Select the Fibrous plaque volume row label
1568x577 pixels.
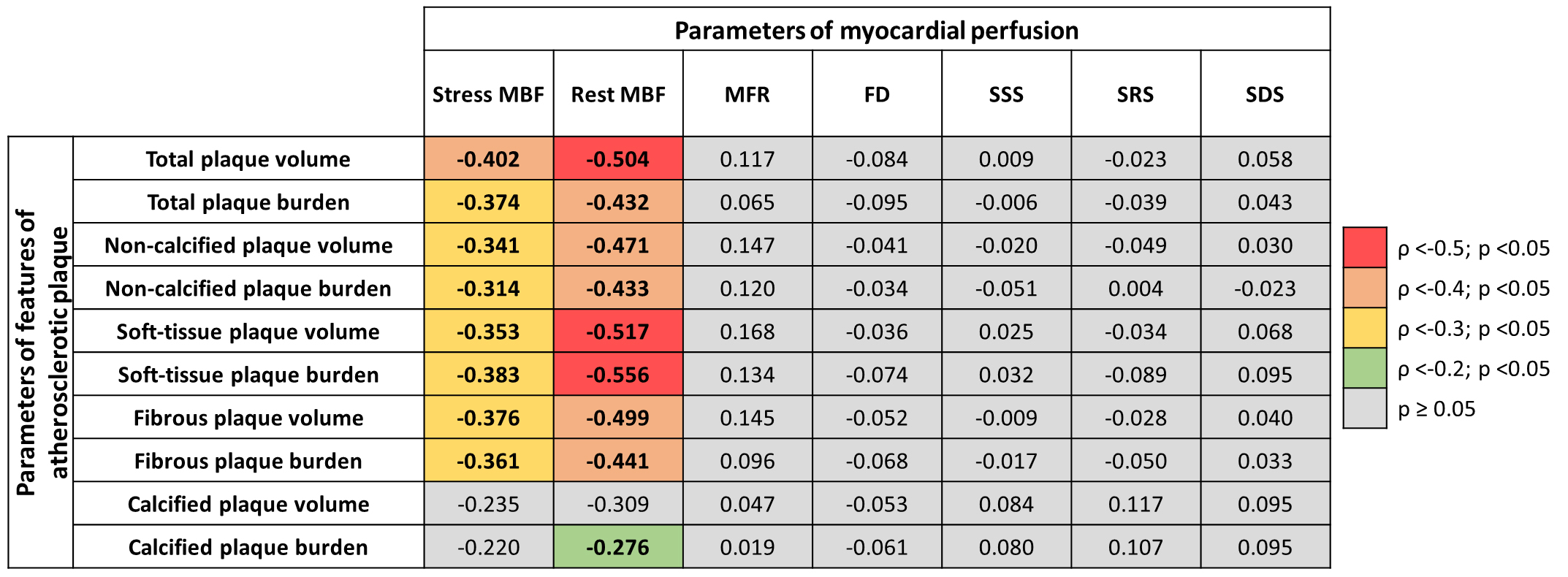point(248,418)
